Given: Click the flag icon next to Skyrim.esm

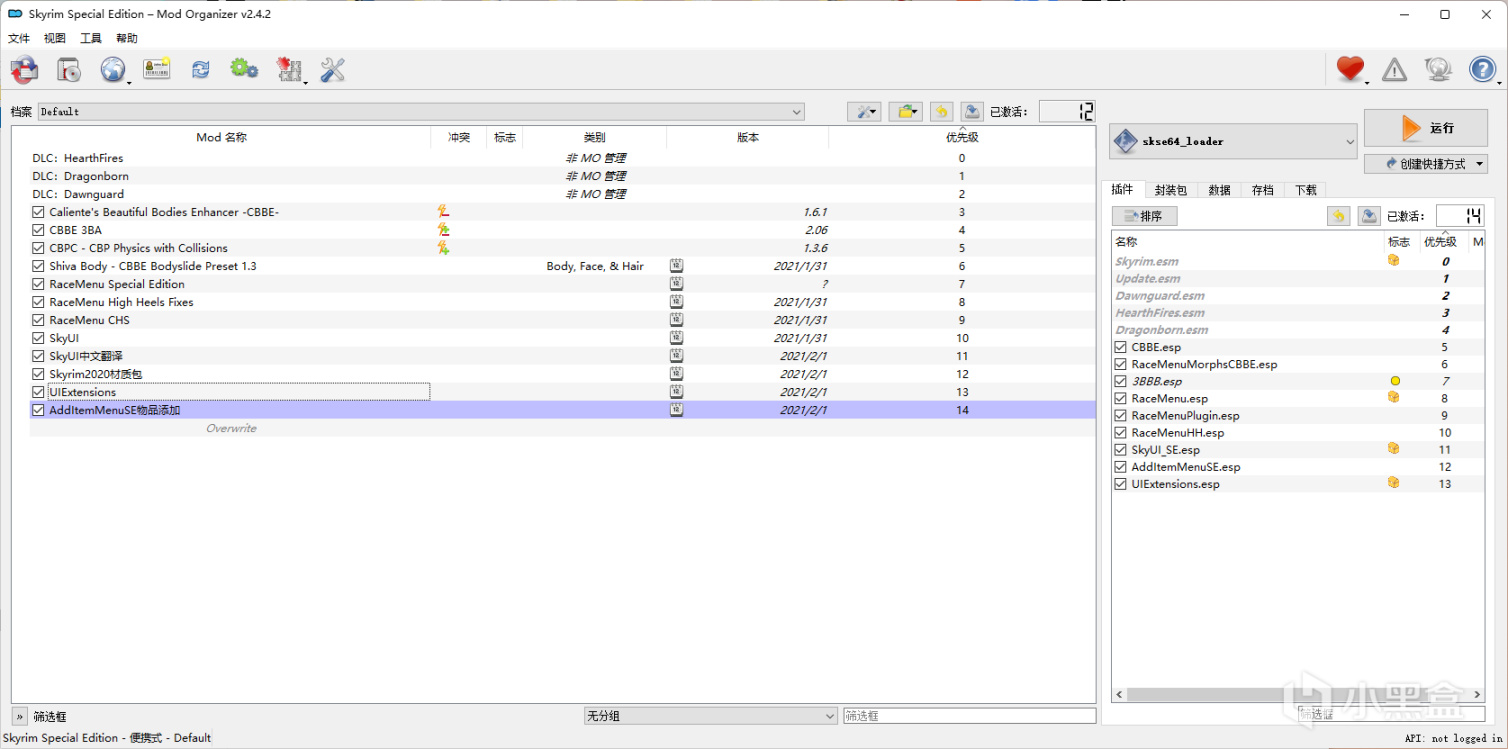Looking at the screenshot, I should tap(1393, 261).
